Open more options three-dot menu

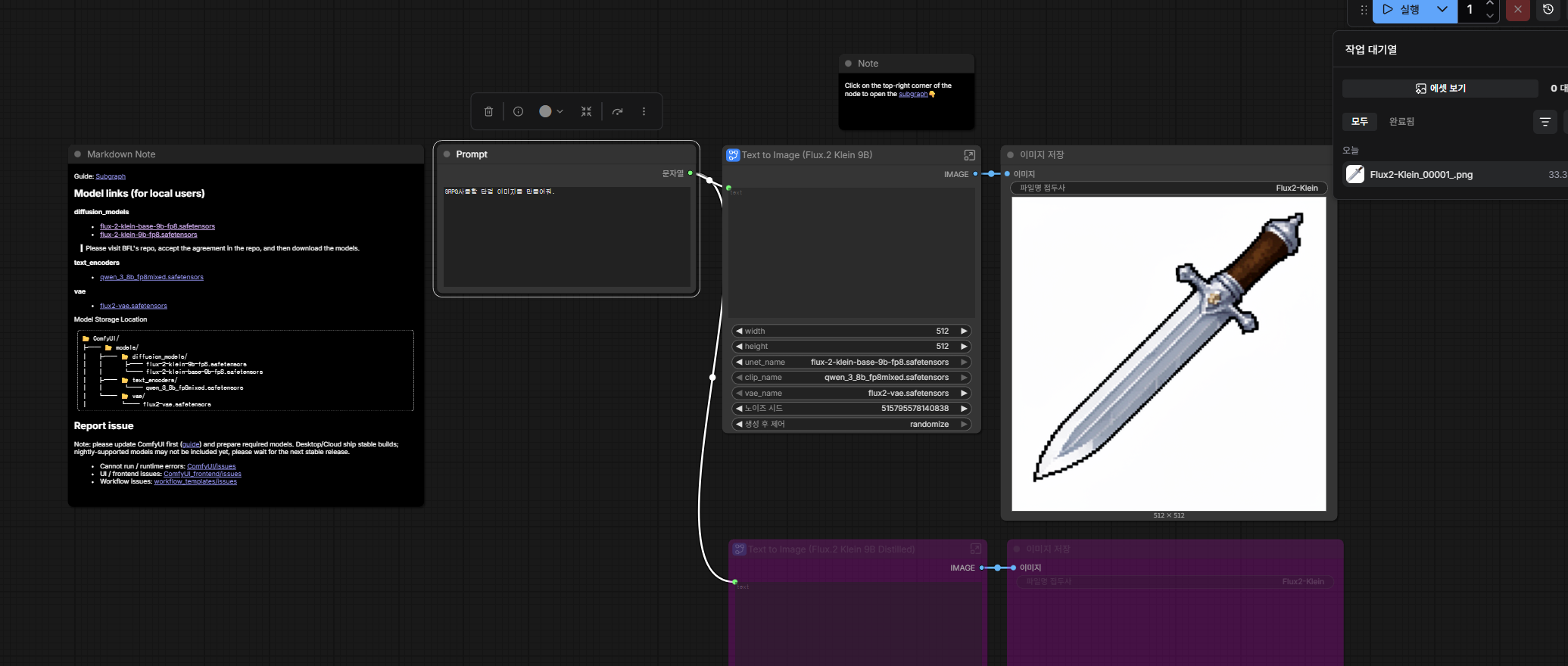click(644, 111)
